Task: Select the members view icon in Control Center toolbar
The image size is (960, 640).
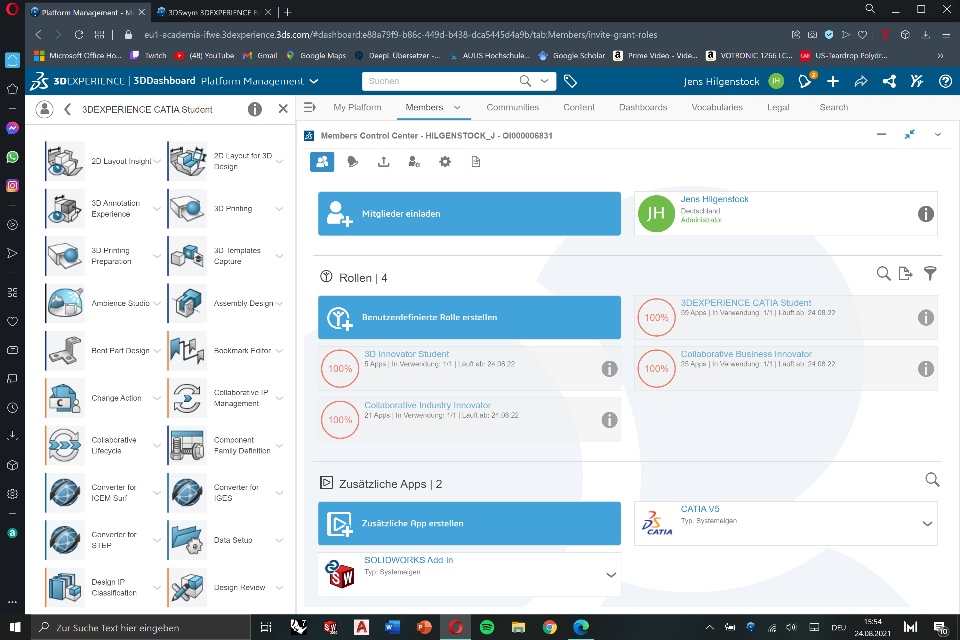Action: pos(322,162)
